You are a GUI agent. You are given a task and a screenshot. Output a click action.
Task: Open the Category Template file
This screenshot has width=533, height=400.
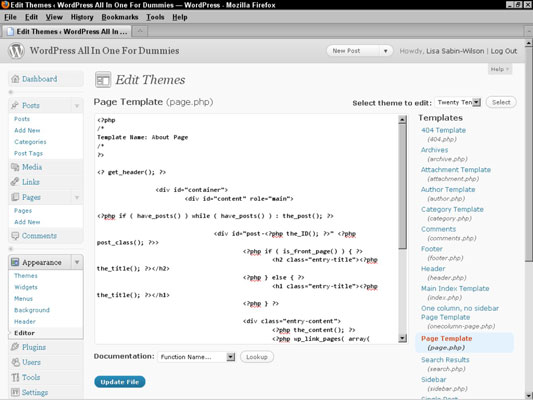coord(452,209)
